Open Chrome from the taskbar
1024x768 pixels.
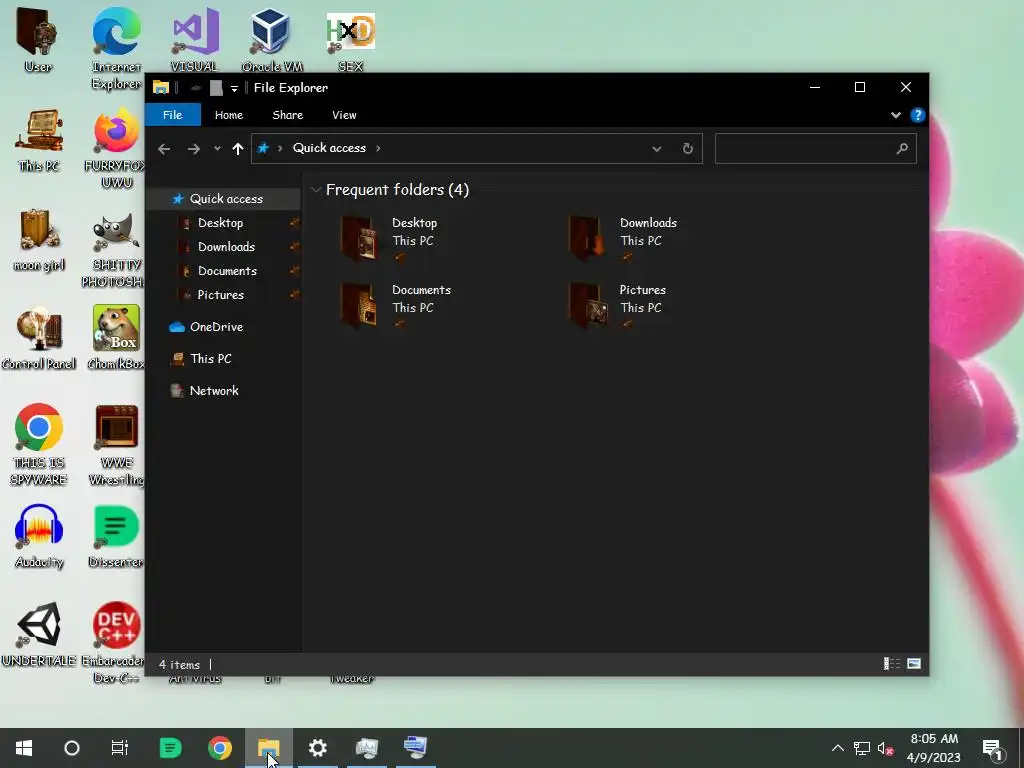(x=220, y=748)
